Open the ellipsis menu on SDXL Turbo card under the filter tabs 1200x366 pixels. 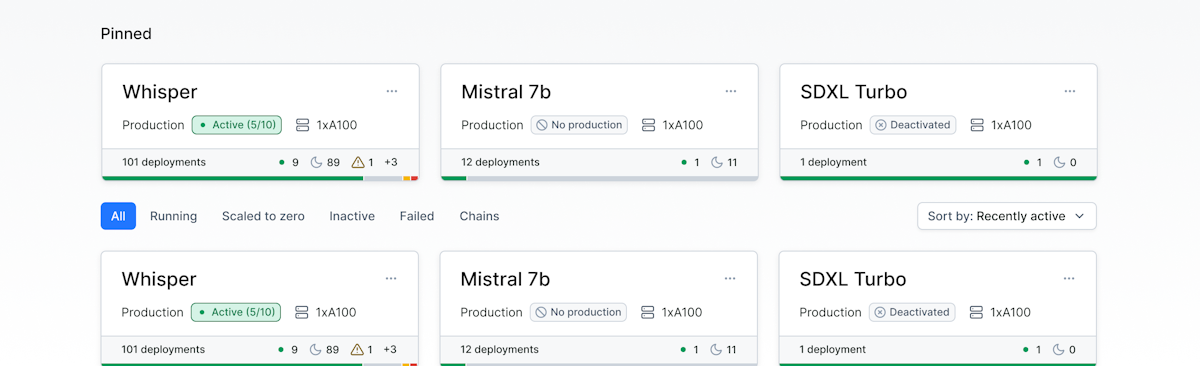[x=1069, y=278]
